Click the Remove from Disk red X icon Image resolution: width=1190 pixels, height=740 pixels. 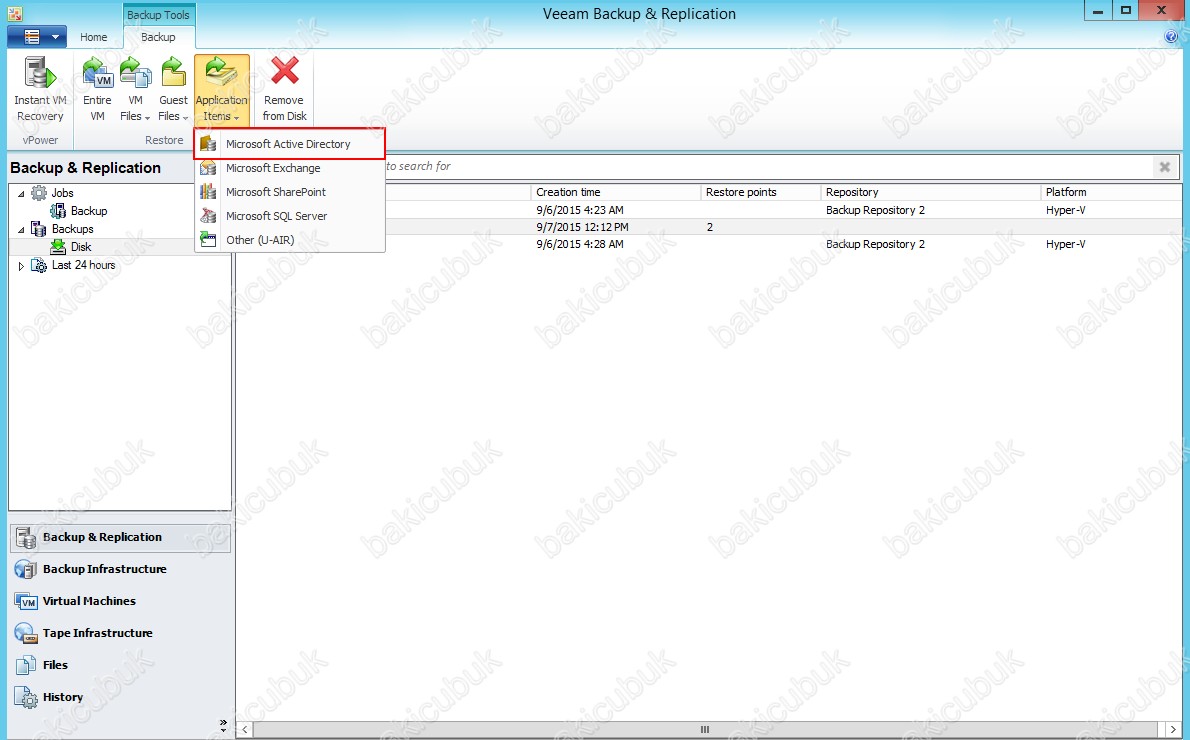pyautogui.click(x=285, y=72)
